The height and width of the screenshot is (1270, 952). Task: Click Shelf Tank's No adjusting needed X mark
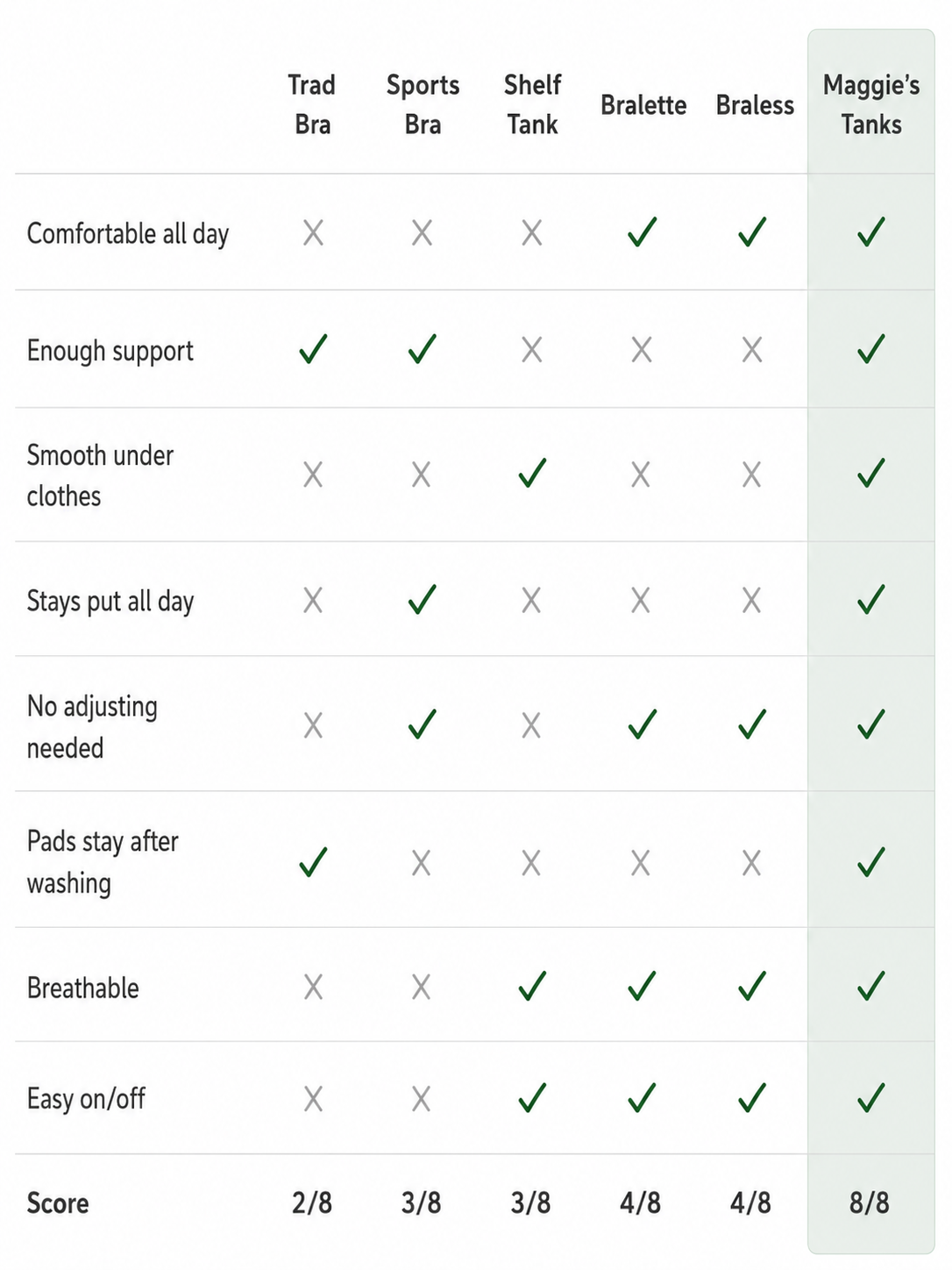point(531,726)
